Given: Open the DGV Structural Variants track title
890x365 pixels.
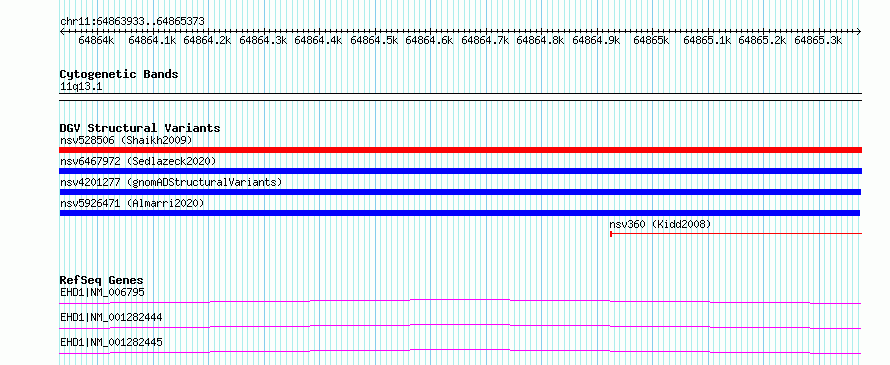Looking at the screenshot, I should tap(140, 128).
